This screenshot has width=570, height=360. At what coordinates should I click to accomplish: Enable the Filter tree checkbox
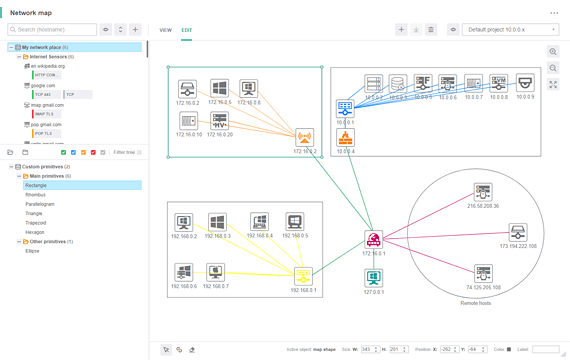tap(139, 152)
